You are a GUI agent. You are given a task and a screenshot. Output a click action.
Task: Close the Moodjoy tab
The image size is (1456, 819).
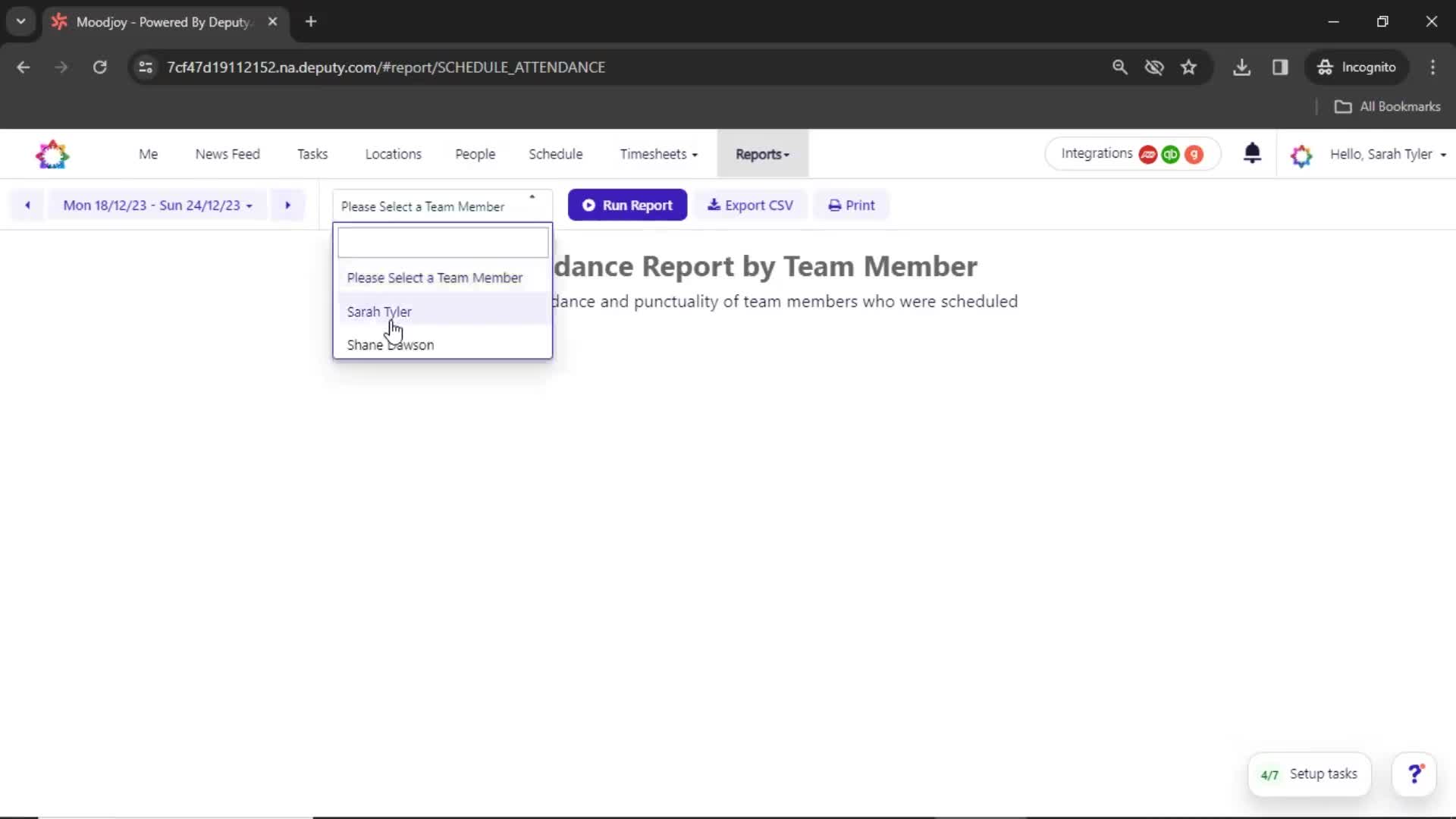(x=272, y=22)
